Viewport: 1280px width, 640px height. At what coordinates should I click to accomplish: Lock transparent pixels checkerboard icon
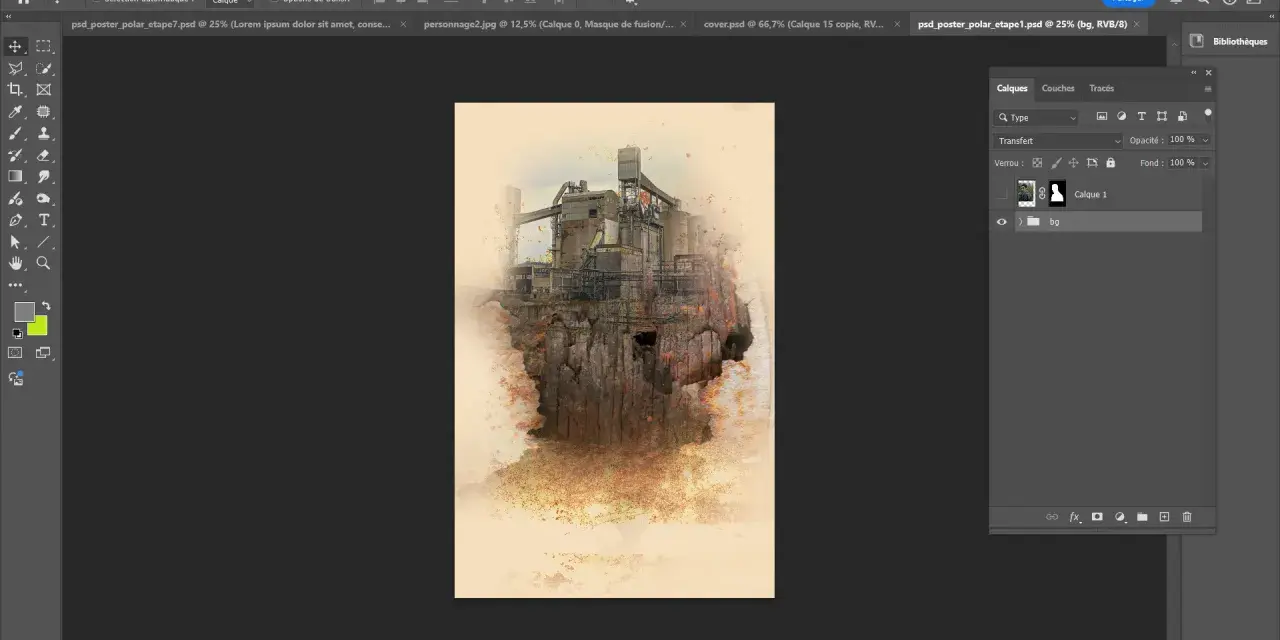(1037, 163)
